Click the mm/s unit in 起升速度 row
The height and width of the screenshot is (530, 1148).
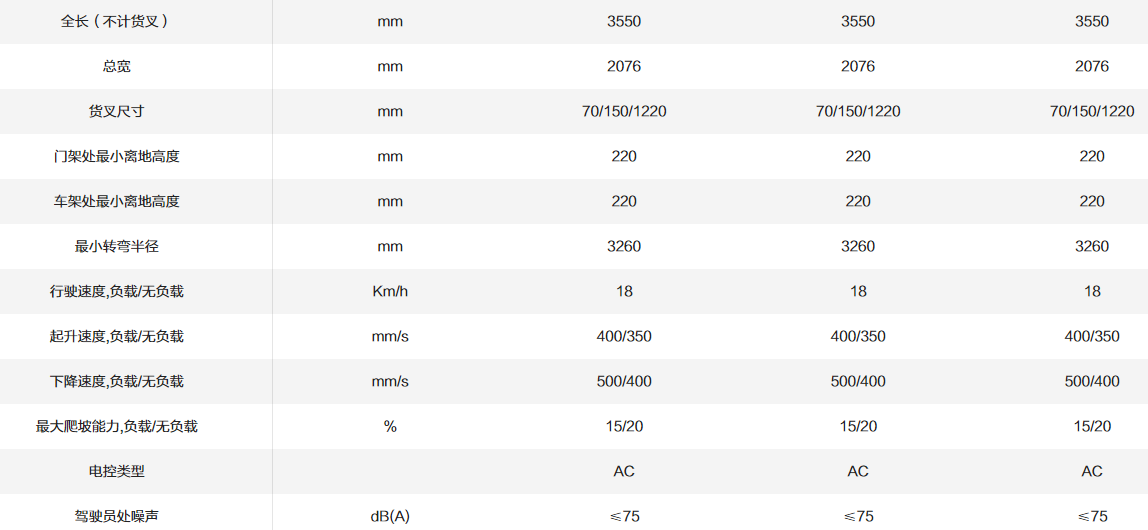tap(390, 336)
